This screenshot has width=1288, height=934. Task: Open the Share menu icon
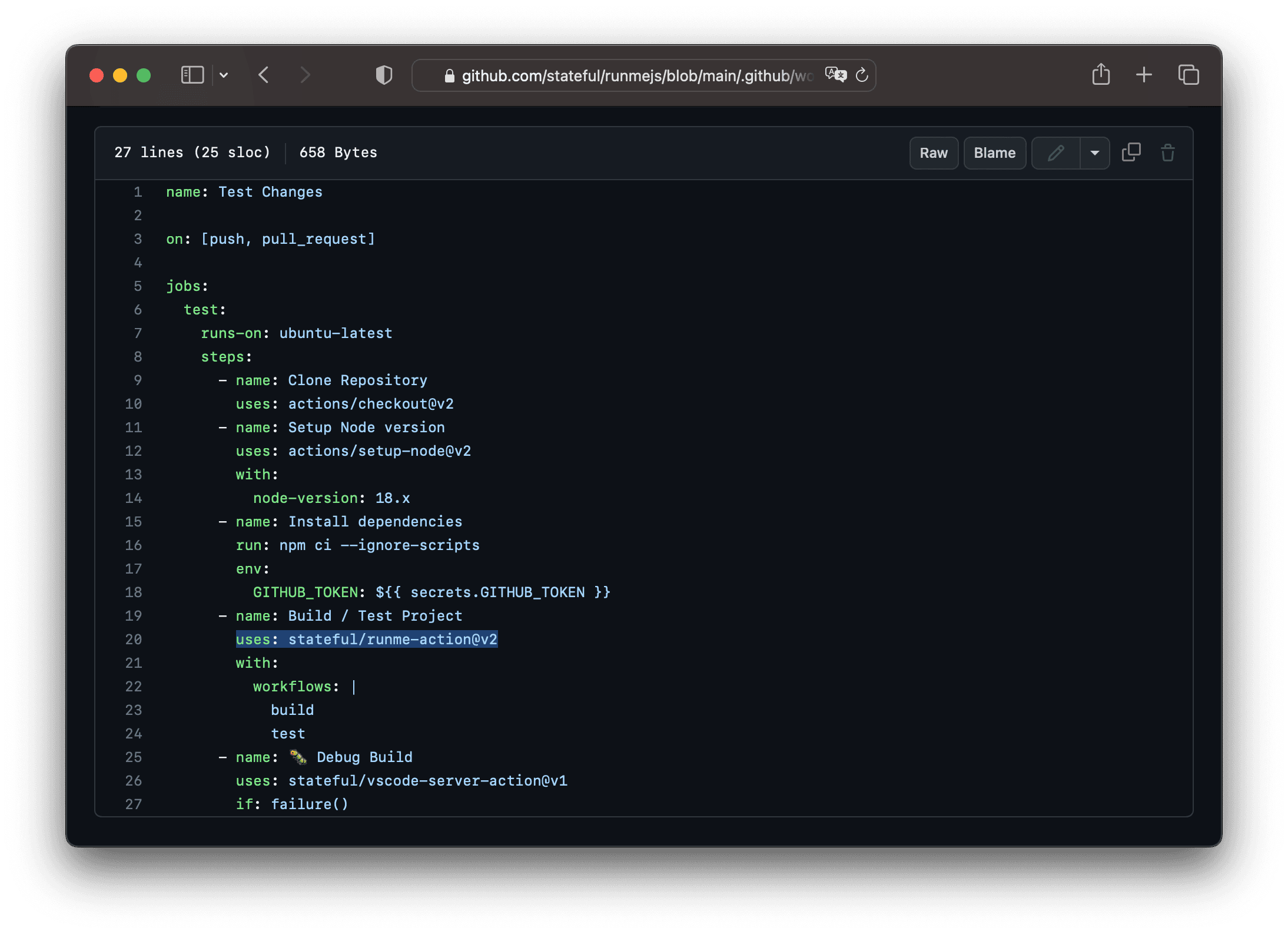point(1101,75)
